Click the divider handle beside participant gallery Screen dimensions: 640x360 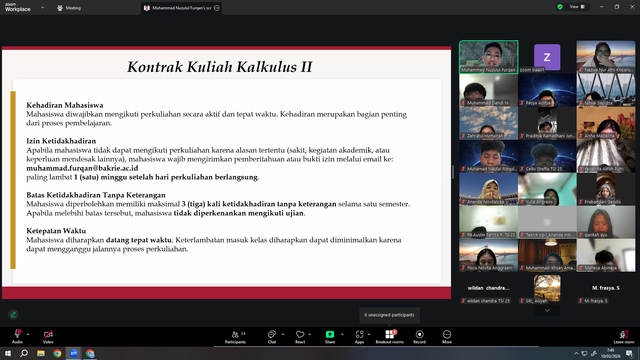[x=453, y=172]
